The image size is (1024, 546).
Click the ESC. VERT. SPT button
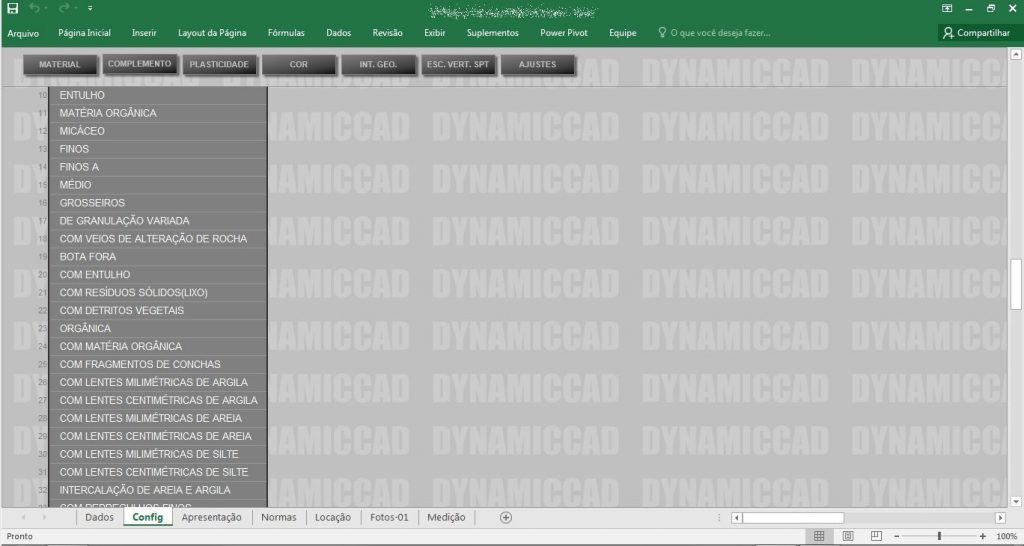coord(458,64)
